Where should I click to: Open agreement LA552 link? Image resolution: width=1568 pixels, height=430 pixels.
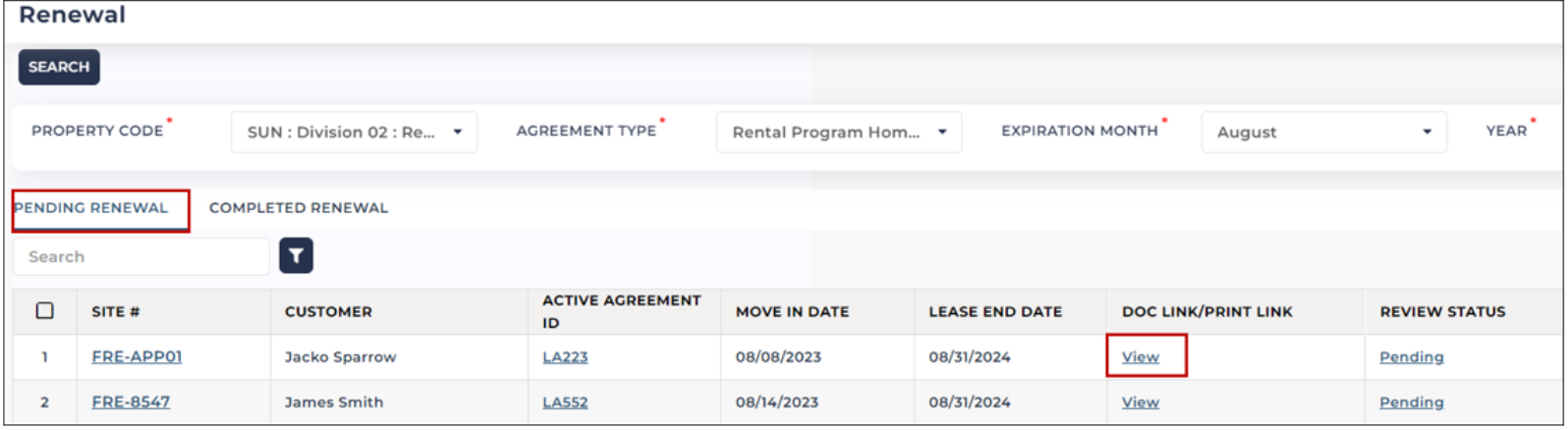click(x=565, y=402)
